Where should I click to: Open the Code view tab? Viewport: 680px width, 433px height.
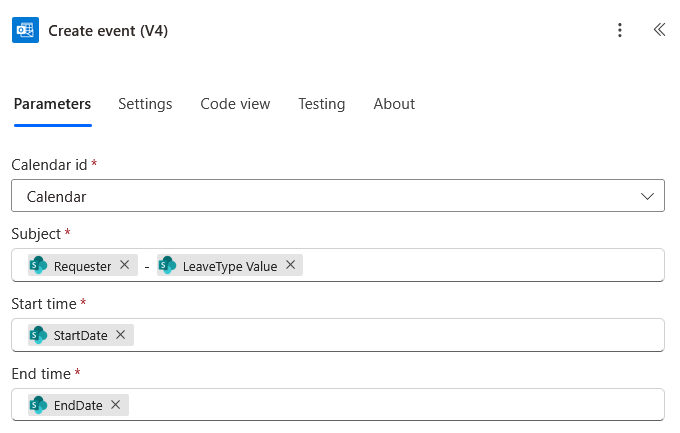click(235, 104)
